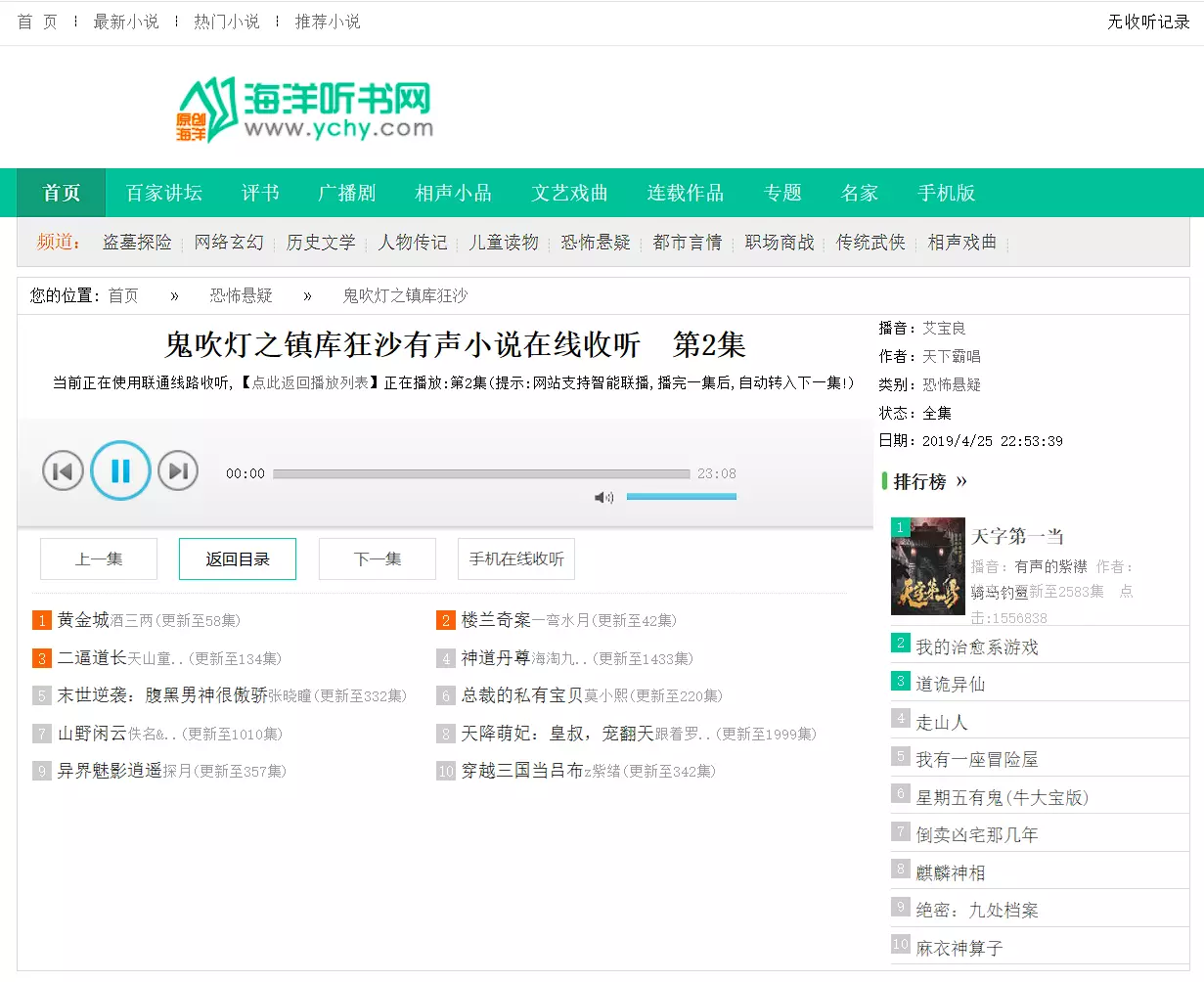Open the 黄金城 audiobook link
Screen dimensions: 1204x982
pos(83,620)
